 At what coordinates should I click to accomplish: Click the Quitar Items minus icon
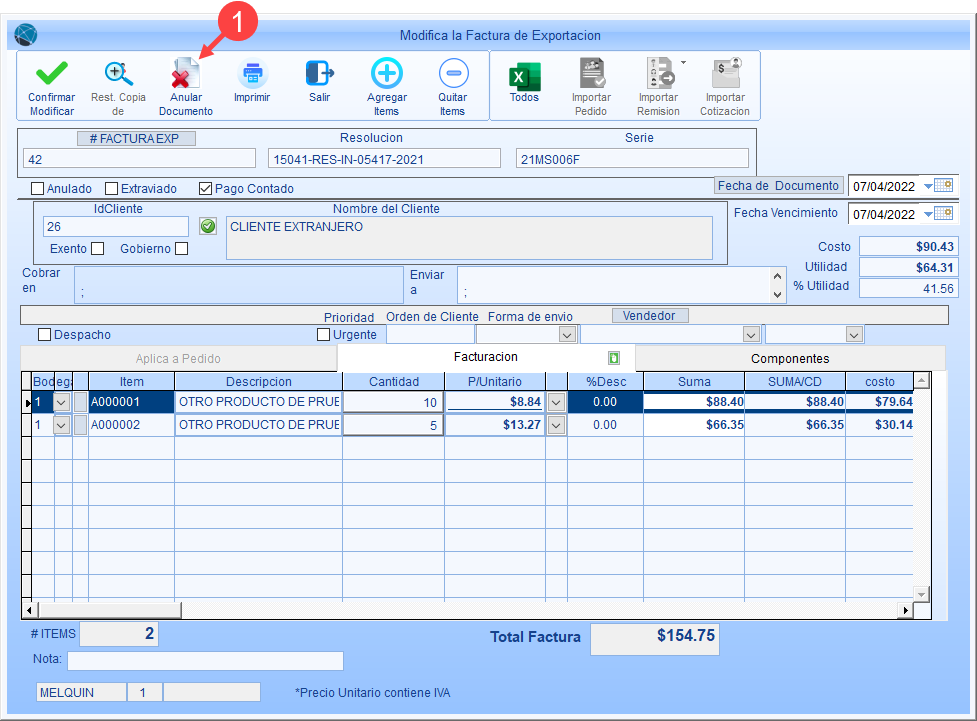coord(453,74)
